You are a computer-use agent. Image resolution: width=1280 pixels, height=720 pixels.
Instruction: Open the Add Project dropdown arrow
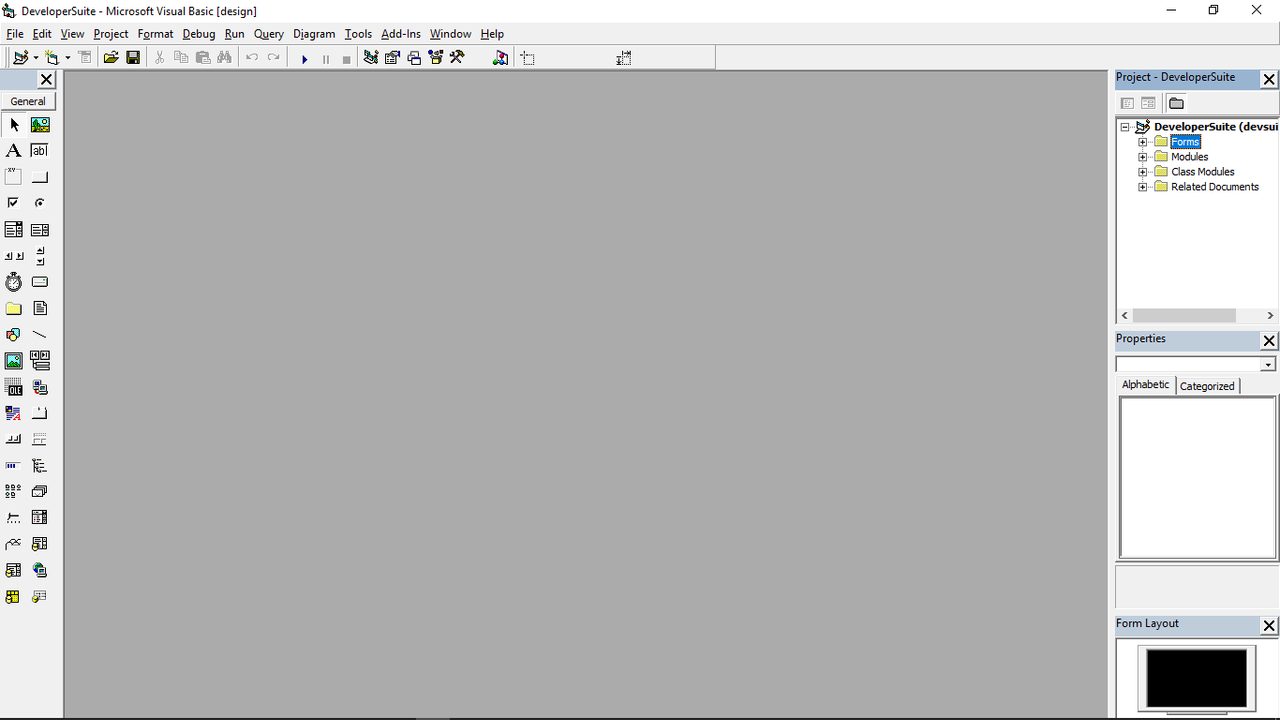click(35, 58)
